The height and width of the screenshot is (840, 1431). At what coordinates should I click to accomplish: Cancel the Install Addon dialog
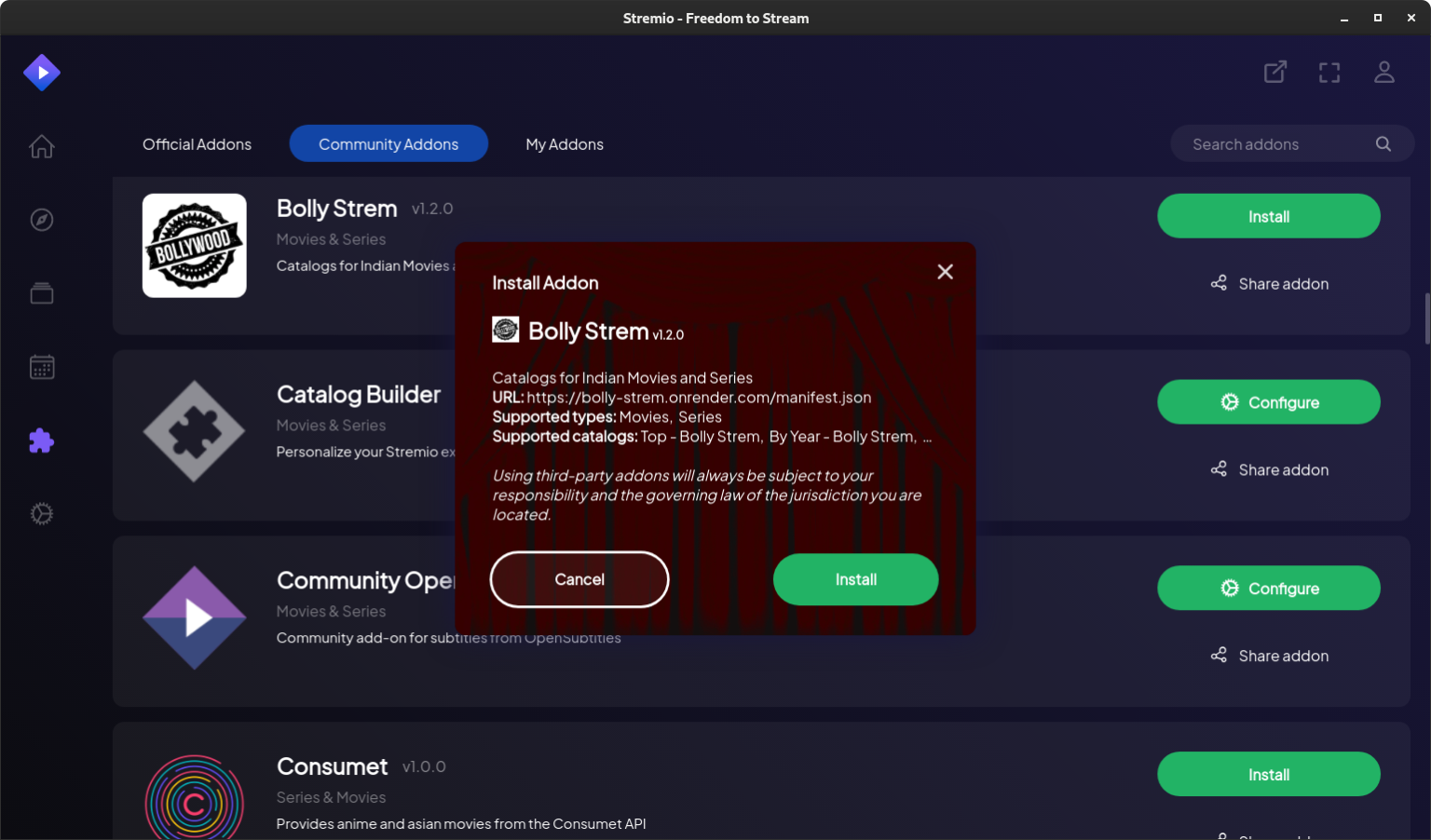pyautogui.click(x=579, y=579)
